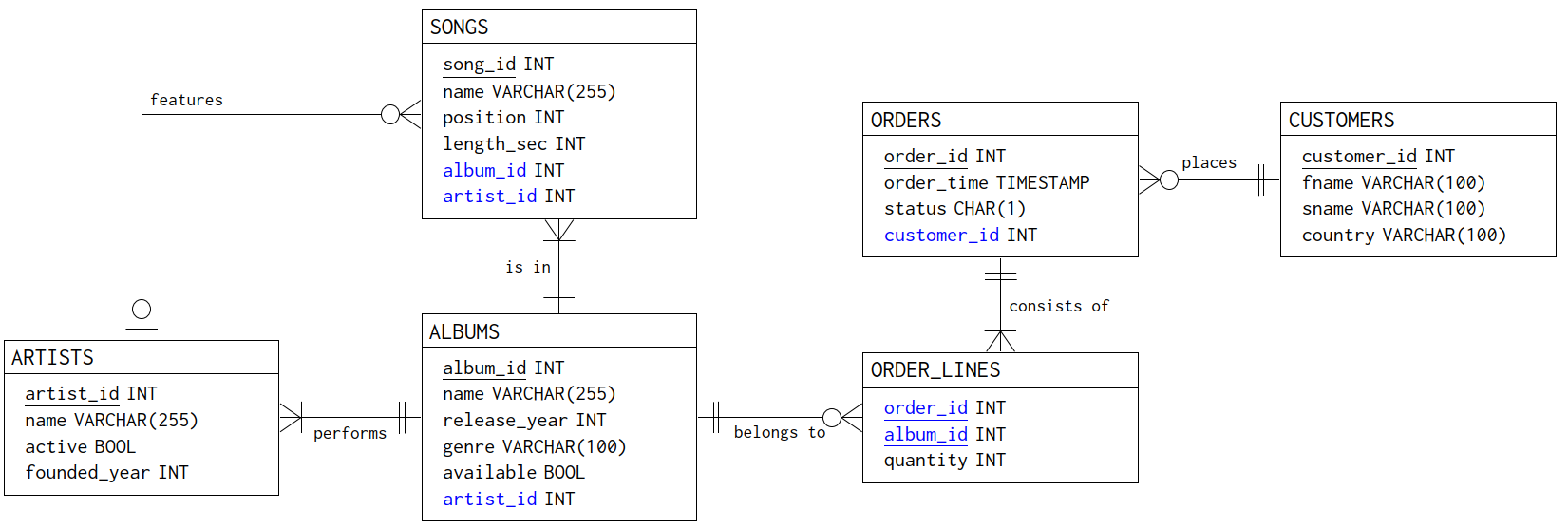The image size is (1568, 528).
Task: Click the CUSTOMERS table header
Action: pos(1341,121)
